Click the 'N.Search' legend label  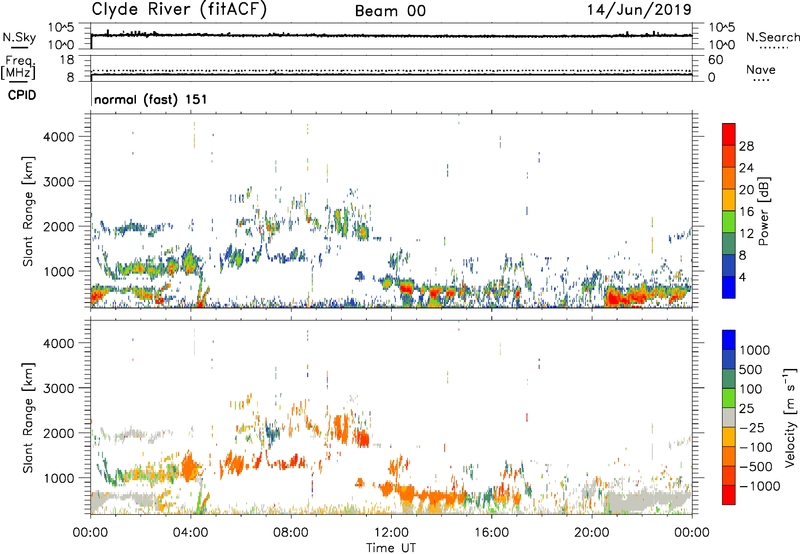[772, 37]
